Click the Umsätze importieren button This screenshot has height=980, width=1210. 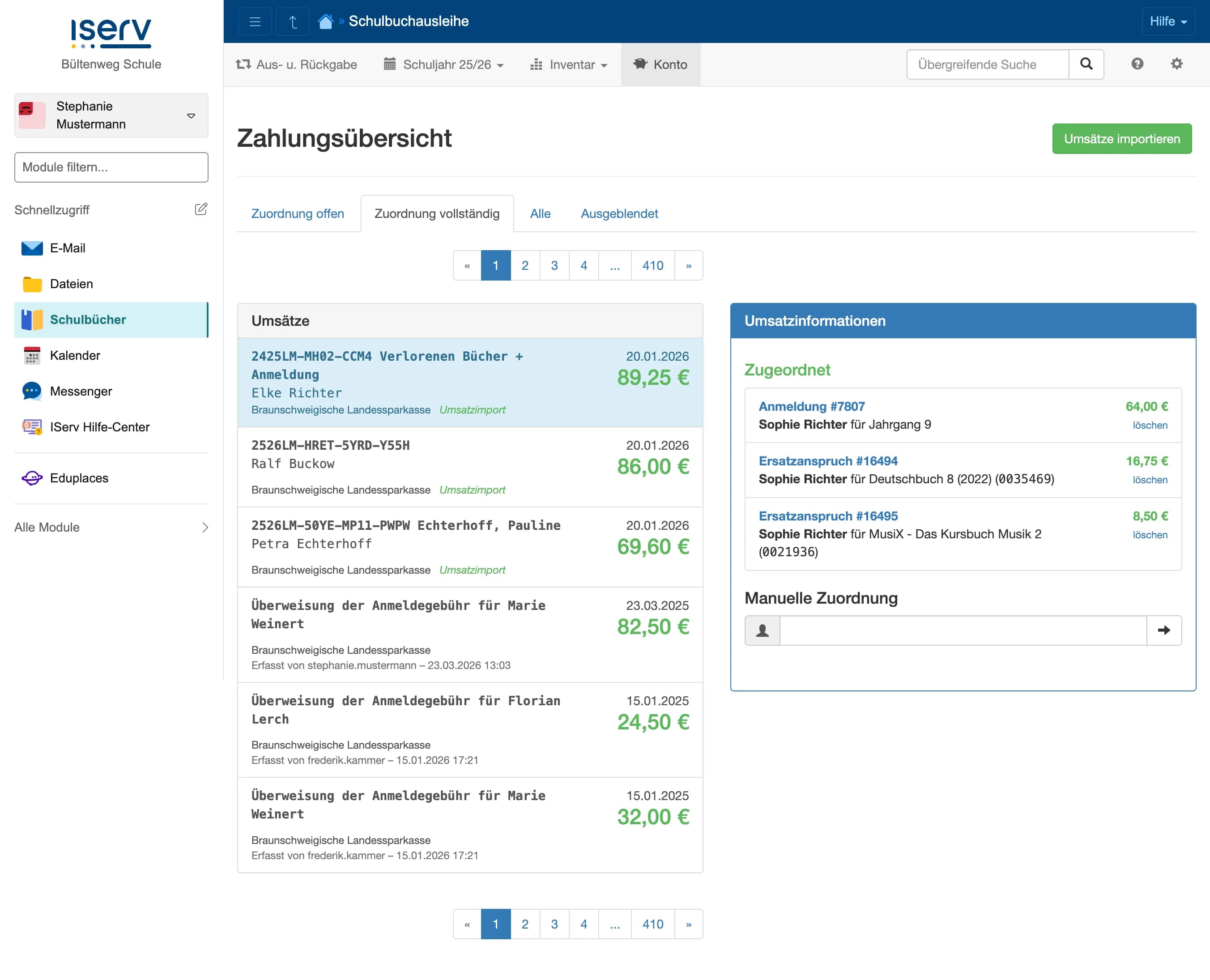tap(1121, 139)
